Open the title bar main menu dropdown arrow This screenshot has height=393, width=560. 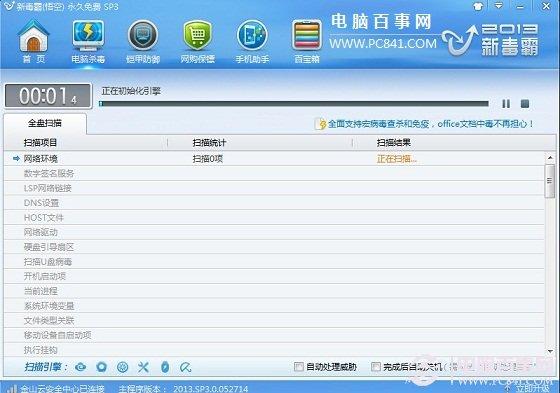499,6
